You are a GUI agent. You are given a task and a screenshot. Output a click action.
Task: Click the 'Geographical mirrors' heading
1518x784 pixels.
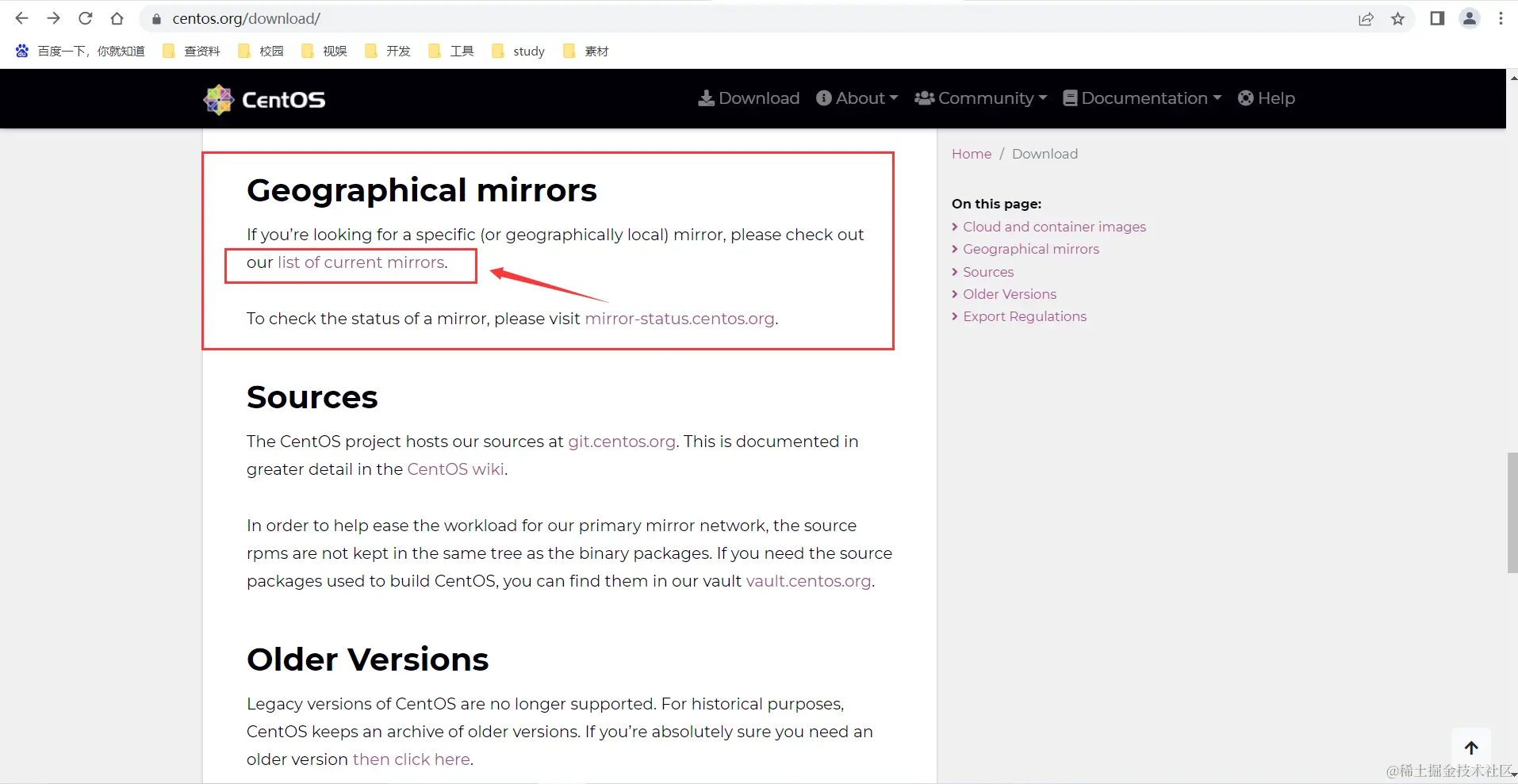point(422,190)
